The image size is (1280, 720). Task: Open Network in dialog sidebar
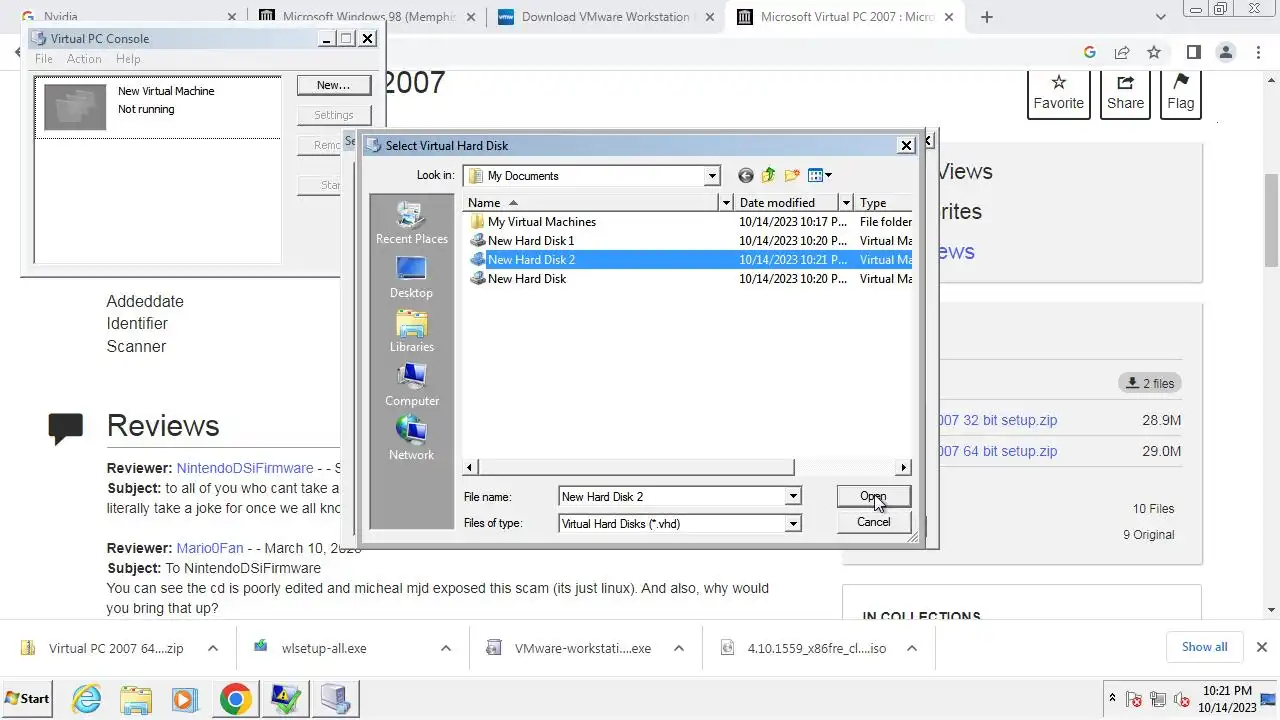tap(411, 439)
